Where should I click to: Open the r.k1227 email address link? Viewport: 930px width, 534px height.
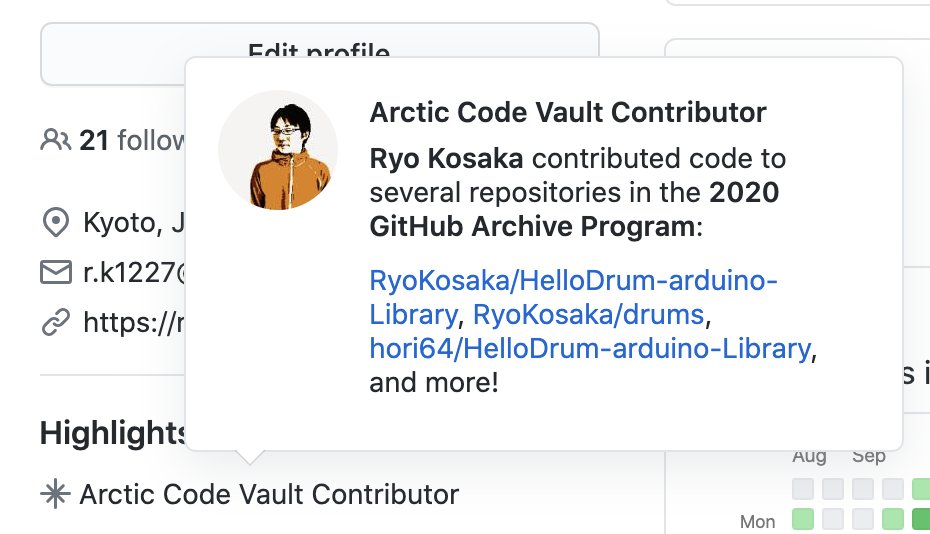click(132, 272)
